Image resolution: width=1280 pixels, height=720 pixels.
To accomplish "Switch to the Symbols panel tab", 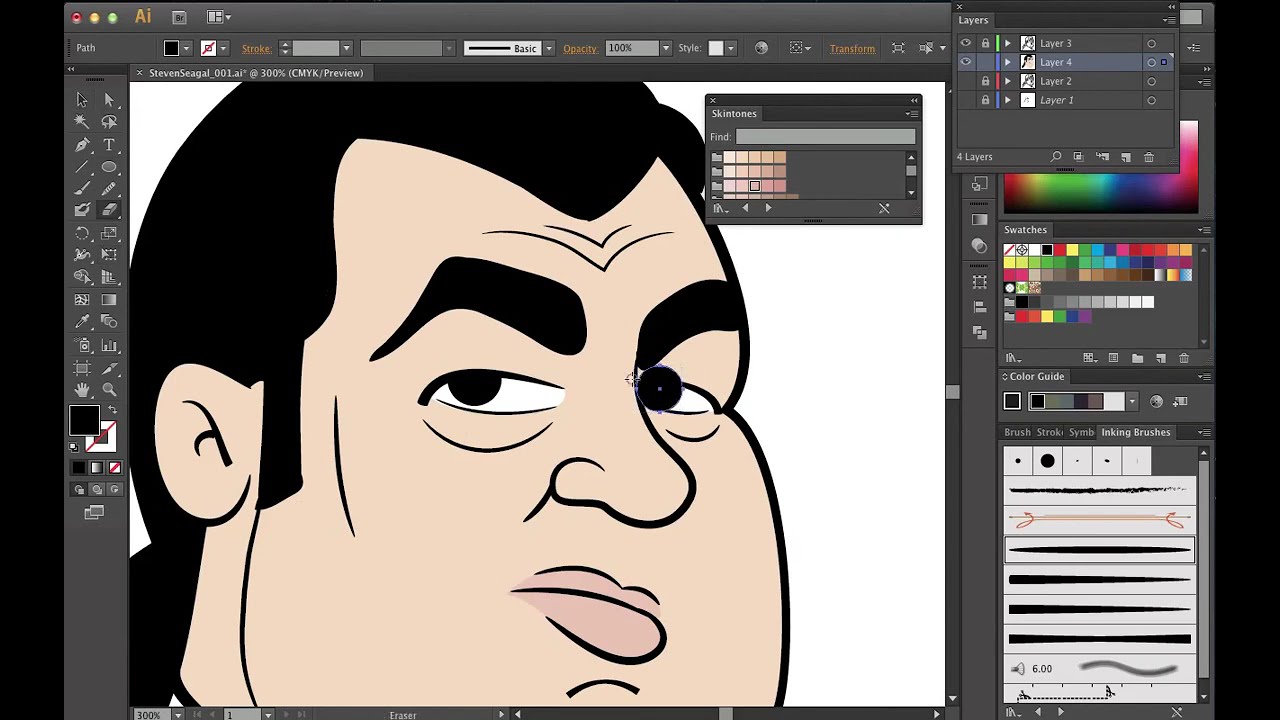I will (1081, 432).
